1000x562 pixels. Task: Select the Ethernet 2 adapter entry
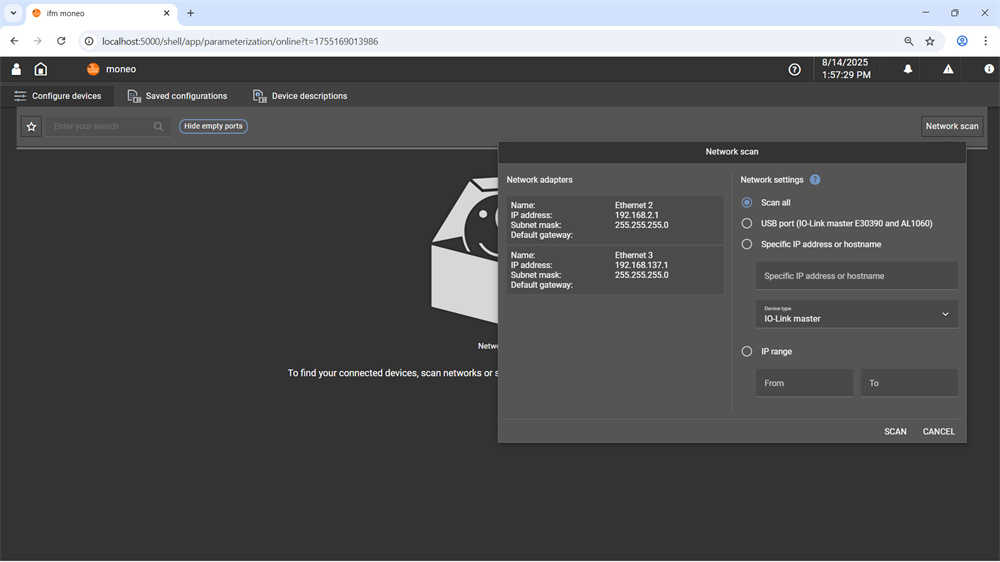tap(615, 220)
